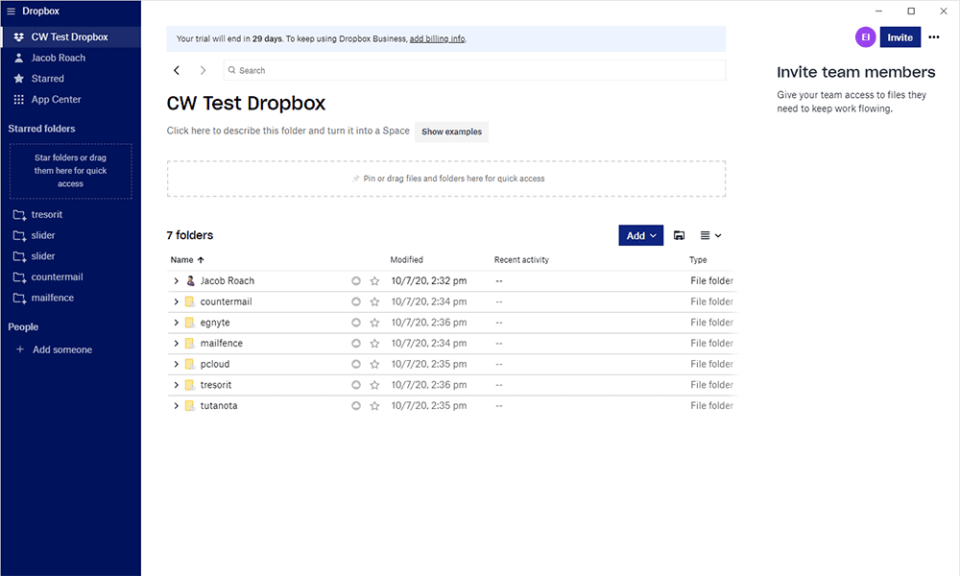Image resolution: width=960 pixels, height=576 pixels.
Task: Toggle the star on pcloud folder
Action: point(374,364)
